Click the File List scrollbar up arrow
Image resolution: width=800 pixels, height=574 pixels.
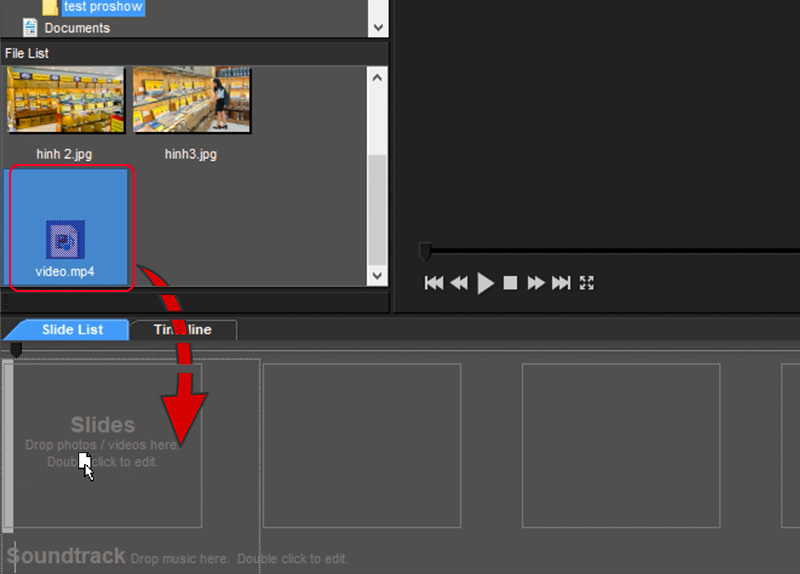(377, 76)
